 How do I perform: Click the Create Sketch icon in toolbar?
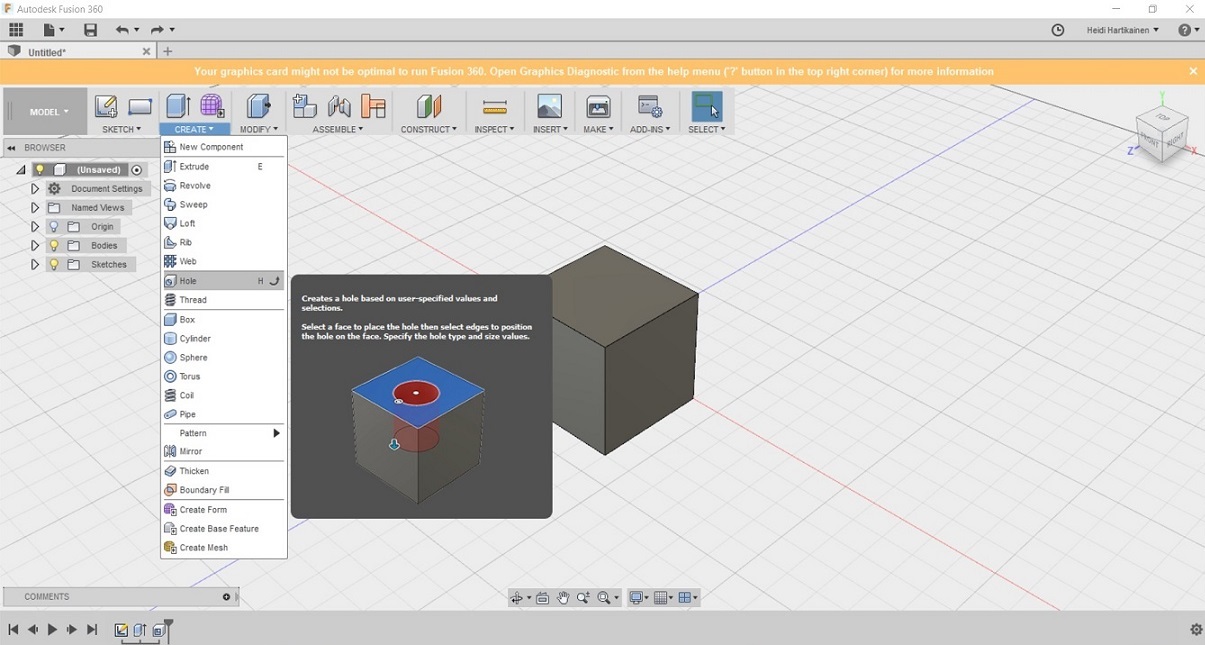tap(105, 106)
